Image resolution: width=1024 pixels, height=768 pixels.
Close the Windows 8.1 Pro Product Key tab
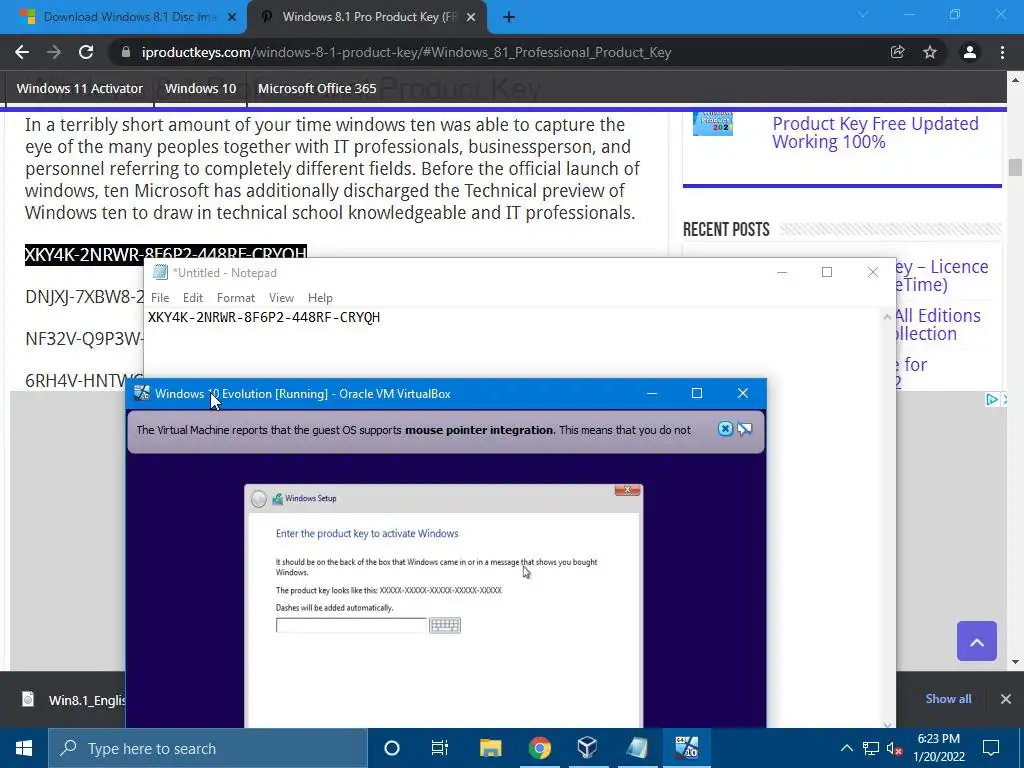coord(471,18)
